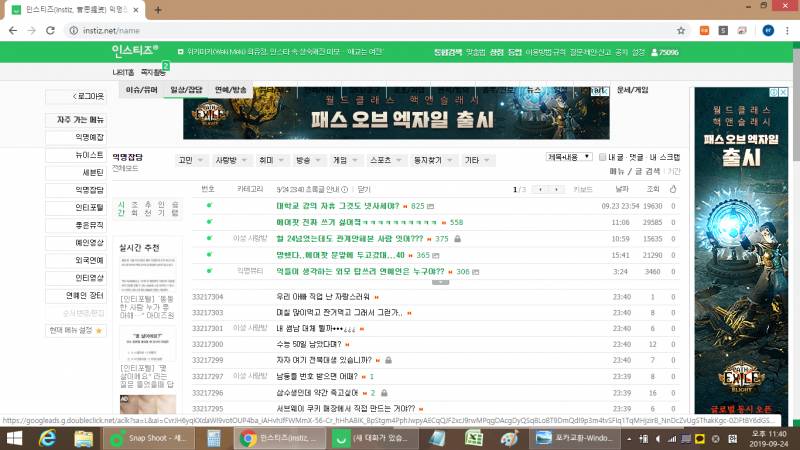Open Excel from the taskbar

(474, 439)
